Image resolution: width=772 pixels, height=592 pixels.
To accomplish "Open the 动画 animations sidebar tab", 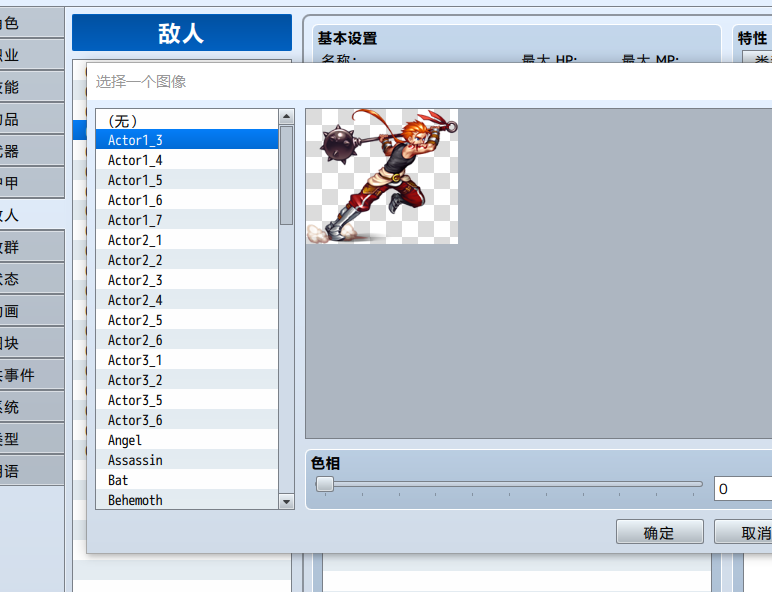I will tap(32, 311).
